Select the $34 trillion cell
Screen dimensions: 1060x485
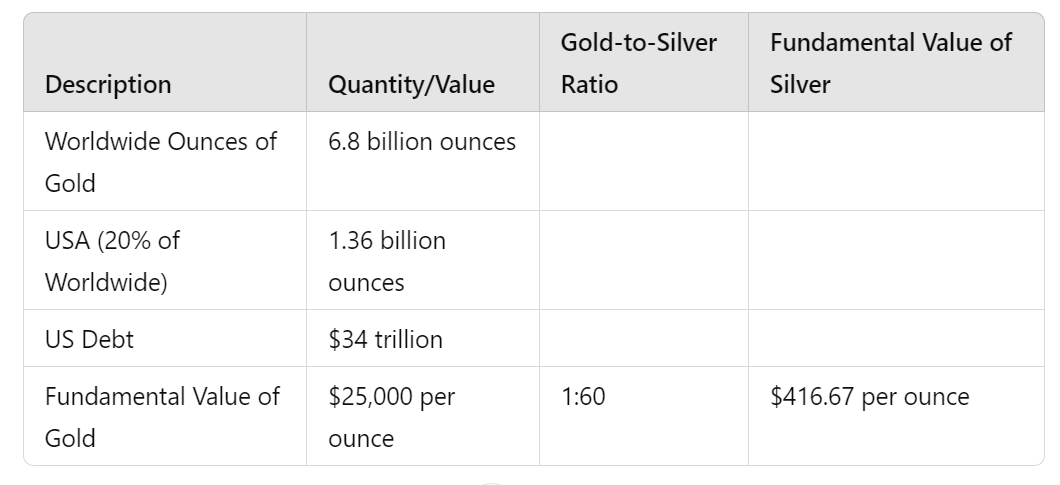tap(385, 339)
